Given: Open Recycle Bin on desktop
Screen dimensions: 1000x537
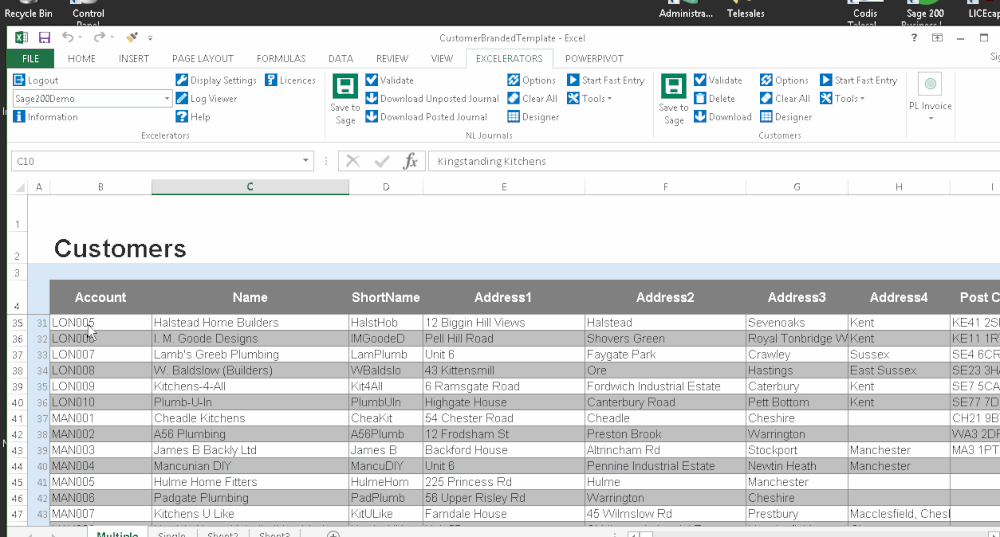Looking at the screenshot, I should [29, 10].
